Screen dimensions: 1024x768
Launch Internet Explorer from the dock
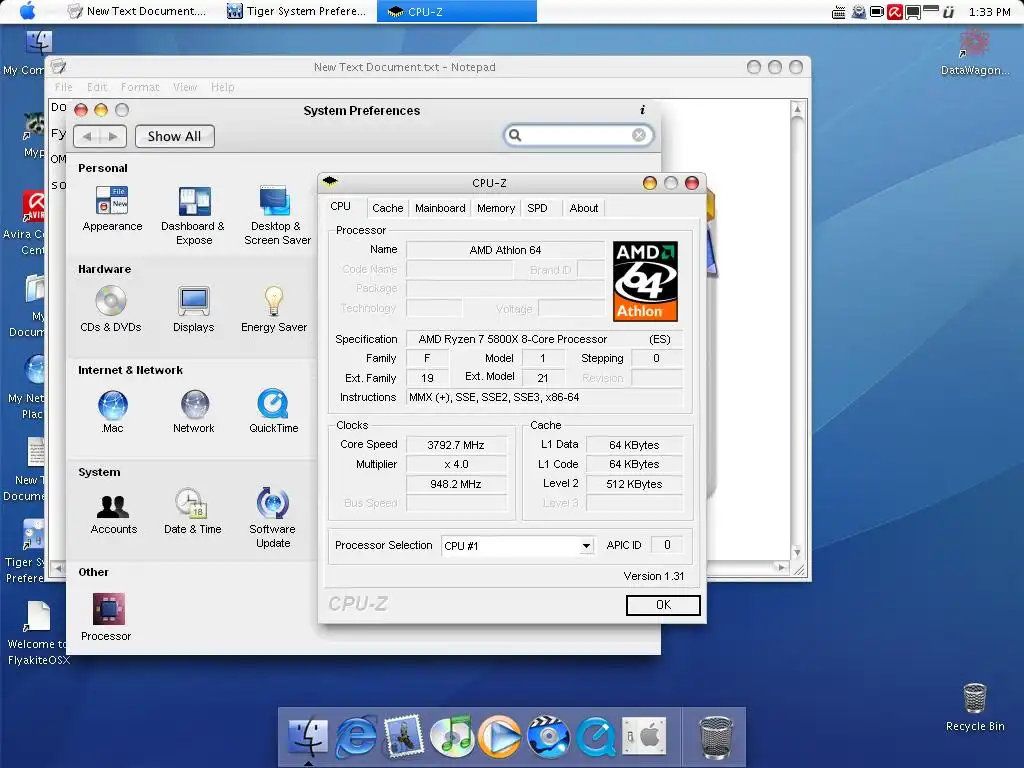pyautogui.click(x=355, y=737)
